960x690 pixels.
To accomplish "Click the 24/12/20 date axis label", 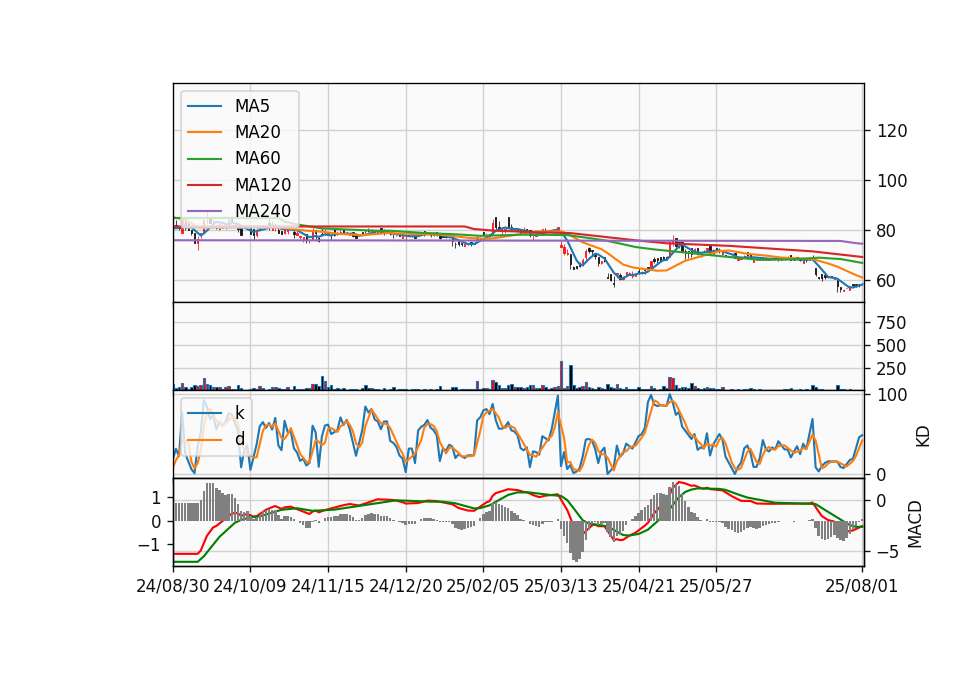I will (x=405, y=586).
